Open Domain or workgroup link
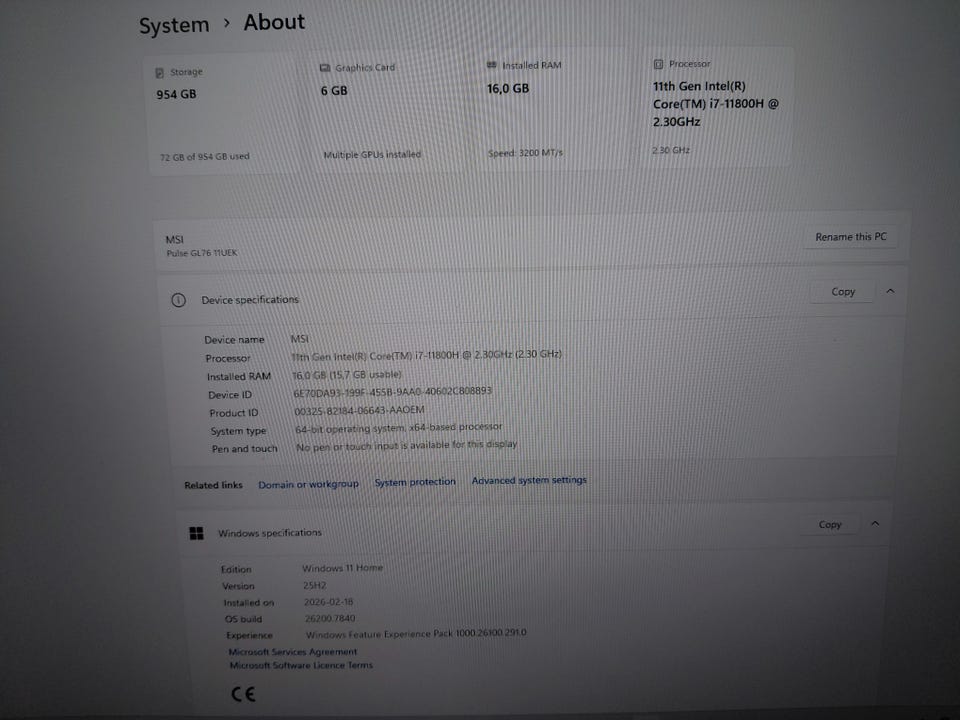 [x=308, y=484]
